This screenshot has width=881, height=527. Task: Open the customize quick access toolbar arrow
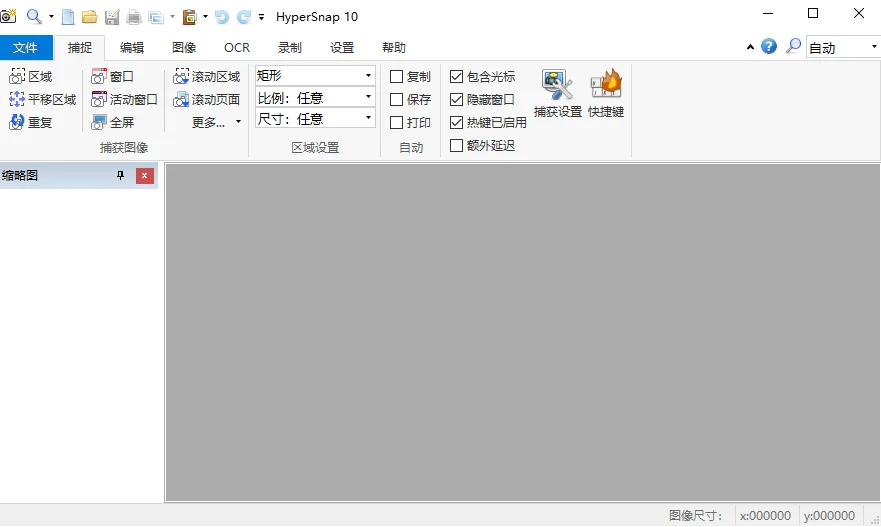pyautogui.click(x=261, y=17)
